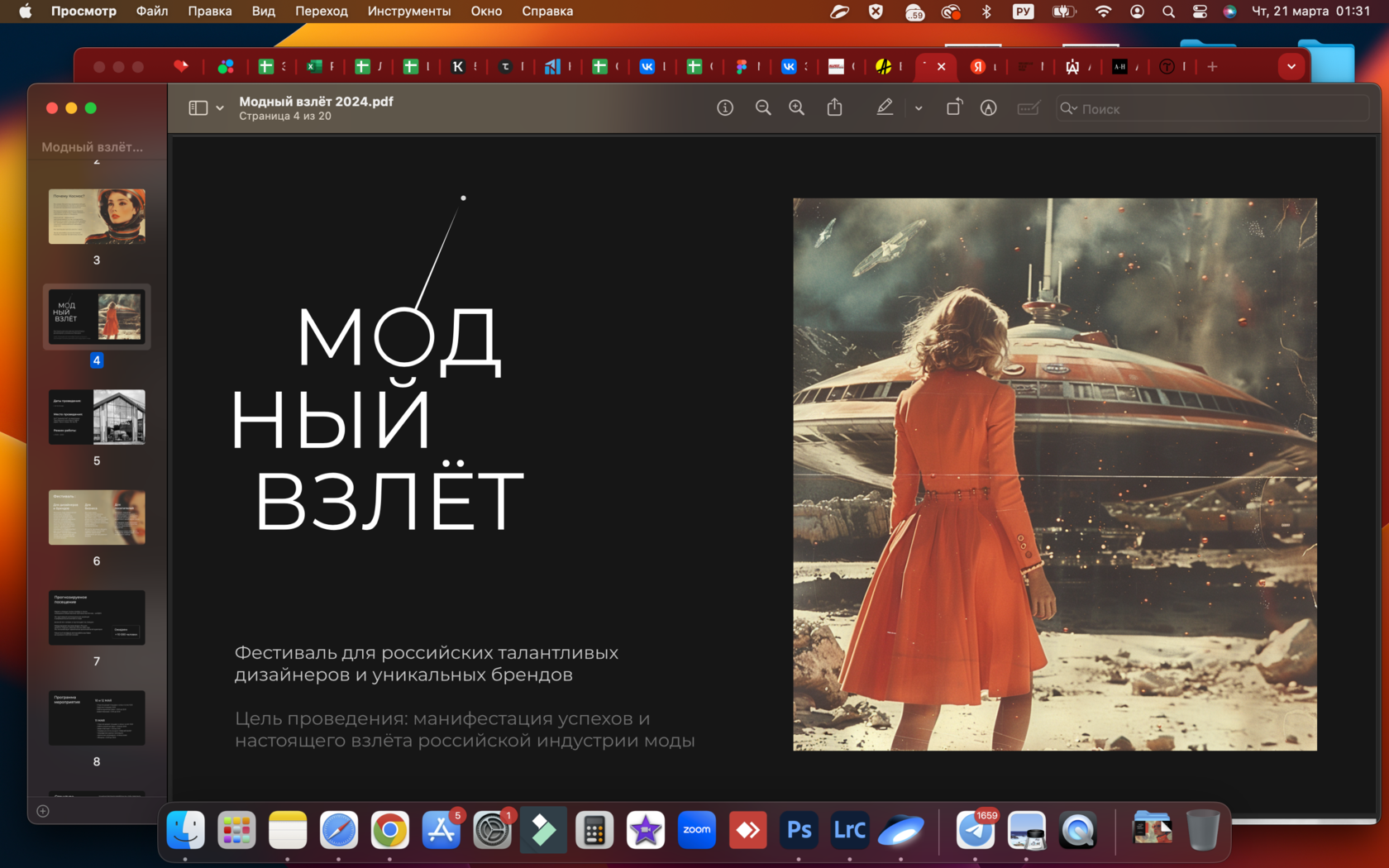This screenshot has width=1389, height=868.
Task: Open the Preview app icon in the Dock
Action: point(1027,830)
